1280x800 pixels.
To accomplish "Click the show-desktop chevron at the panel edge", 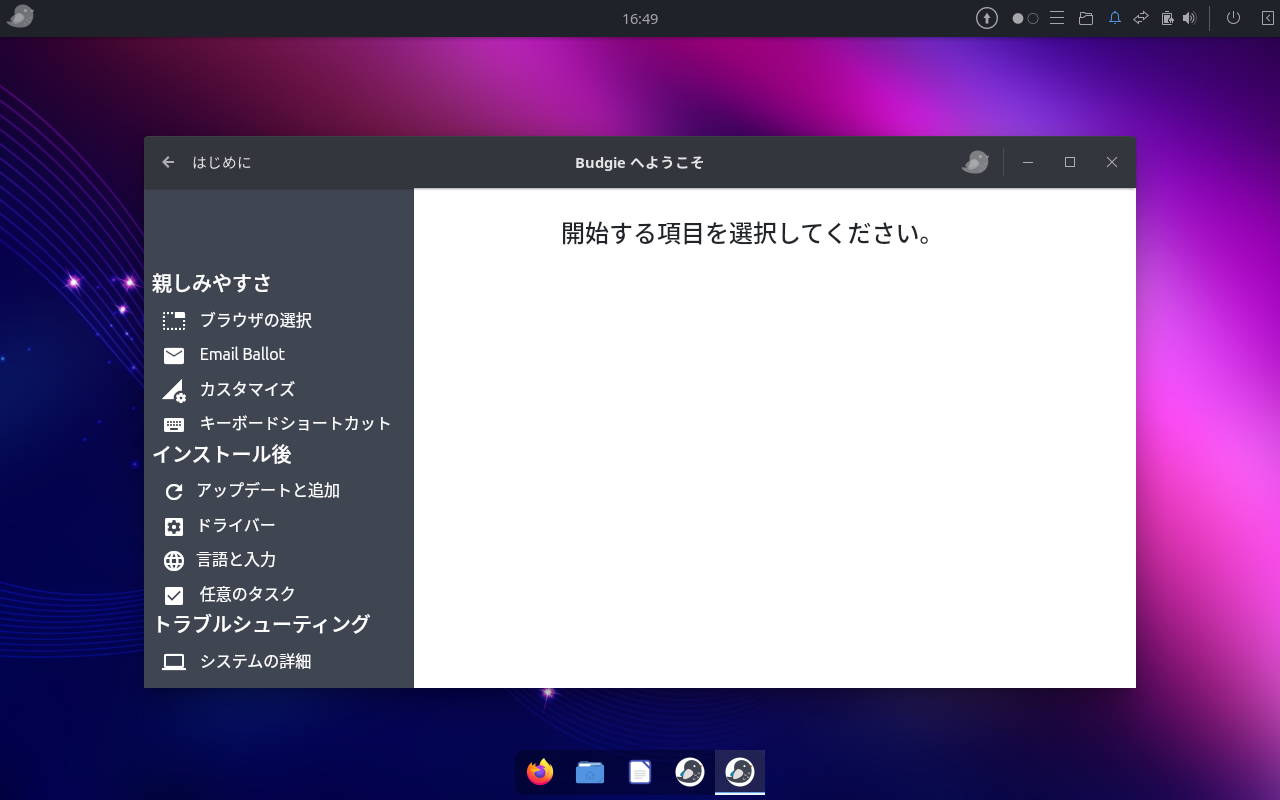I will tap(1266, 17).
